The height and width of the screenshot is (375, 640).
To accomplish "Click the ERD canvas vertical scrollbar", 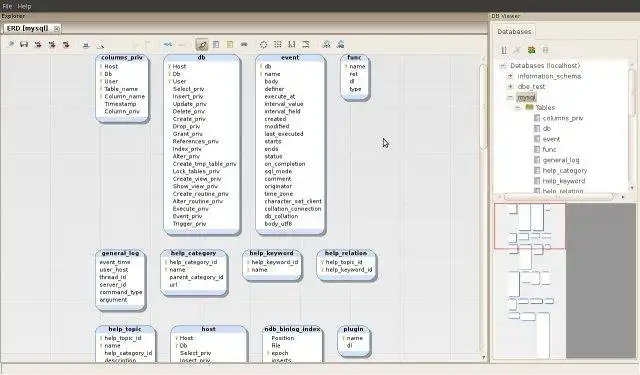I will pyautogui.click(x=483, y=107).
